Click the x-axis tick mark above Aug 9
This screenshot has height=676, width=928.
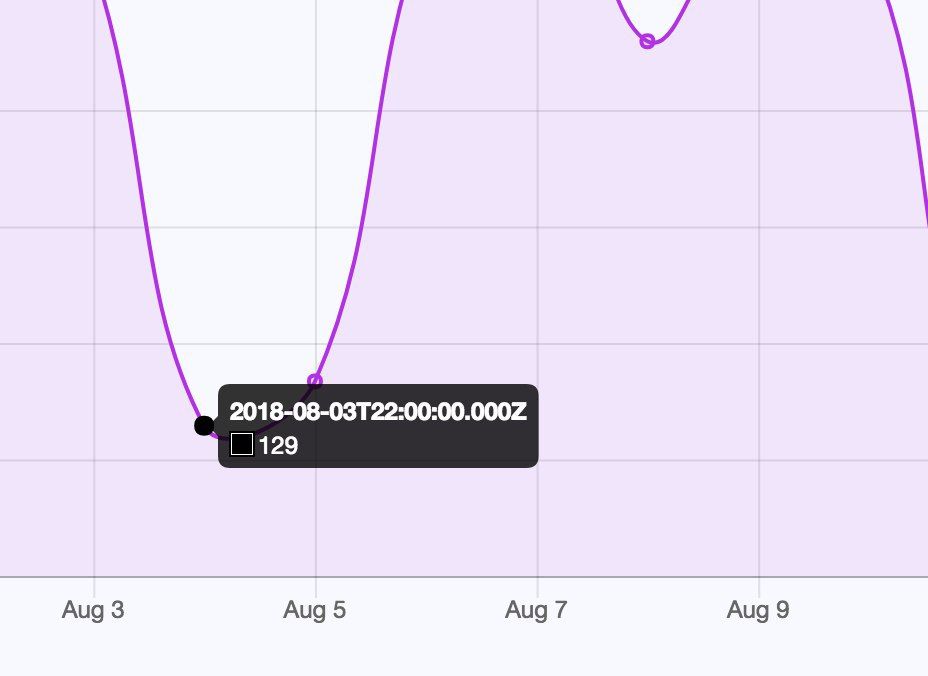759,586
